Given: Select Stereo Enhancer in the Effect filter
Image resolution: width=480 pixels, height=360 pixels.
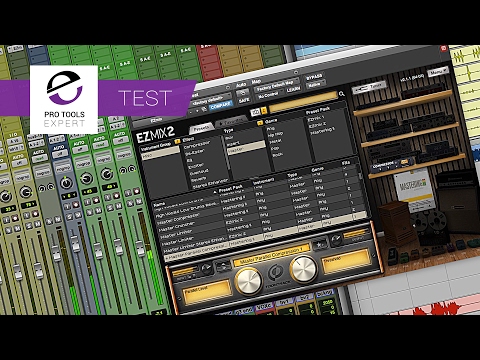Looking at the screenshot, I should (x=210, y=184).
